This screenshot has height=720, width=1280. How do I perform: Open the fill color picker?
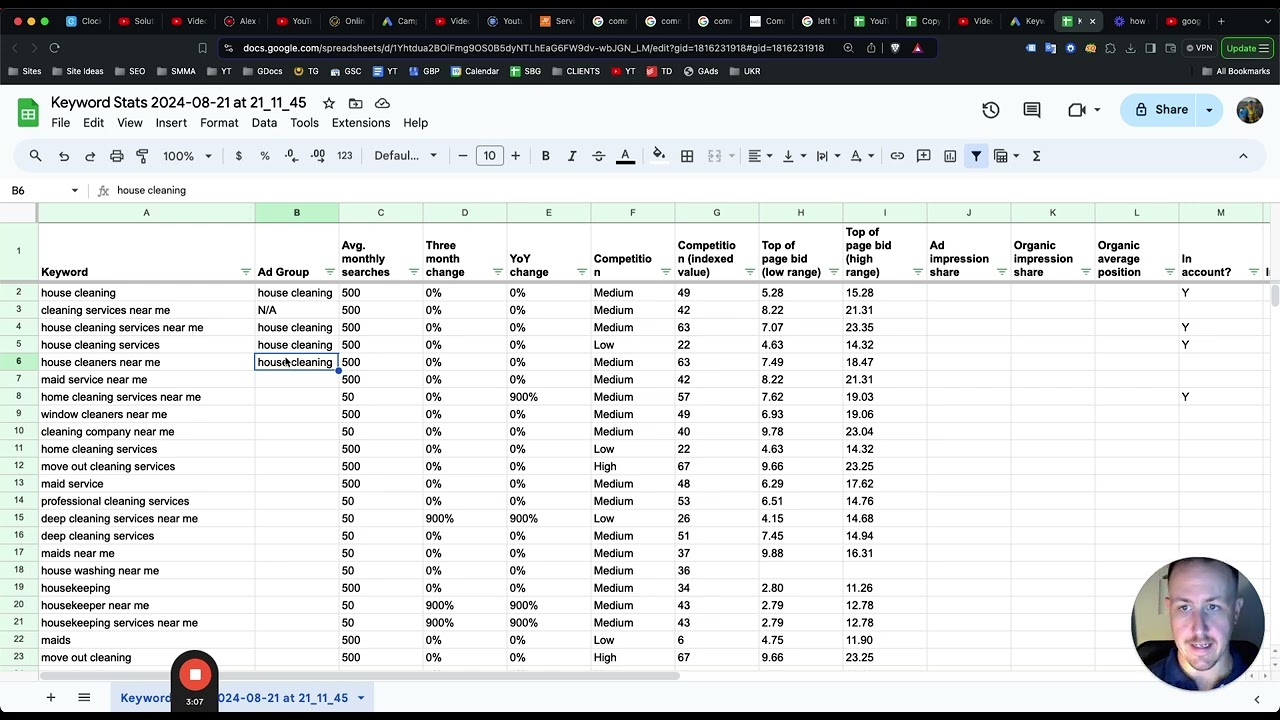point(659,156)
